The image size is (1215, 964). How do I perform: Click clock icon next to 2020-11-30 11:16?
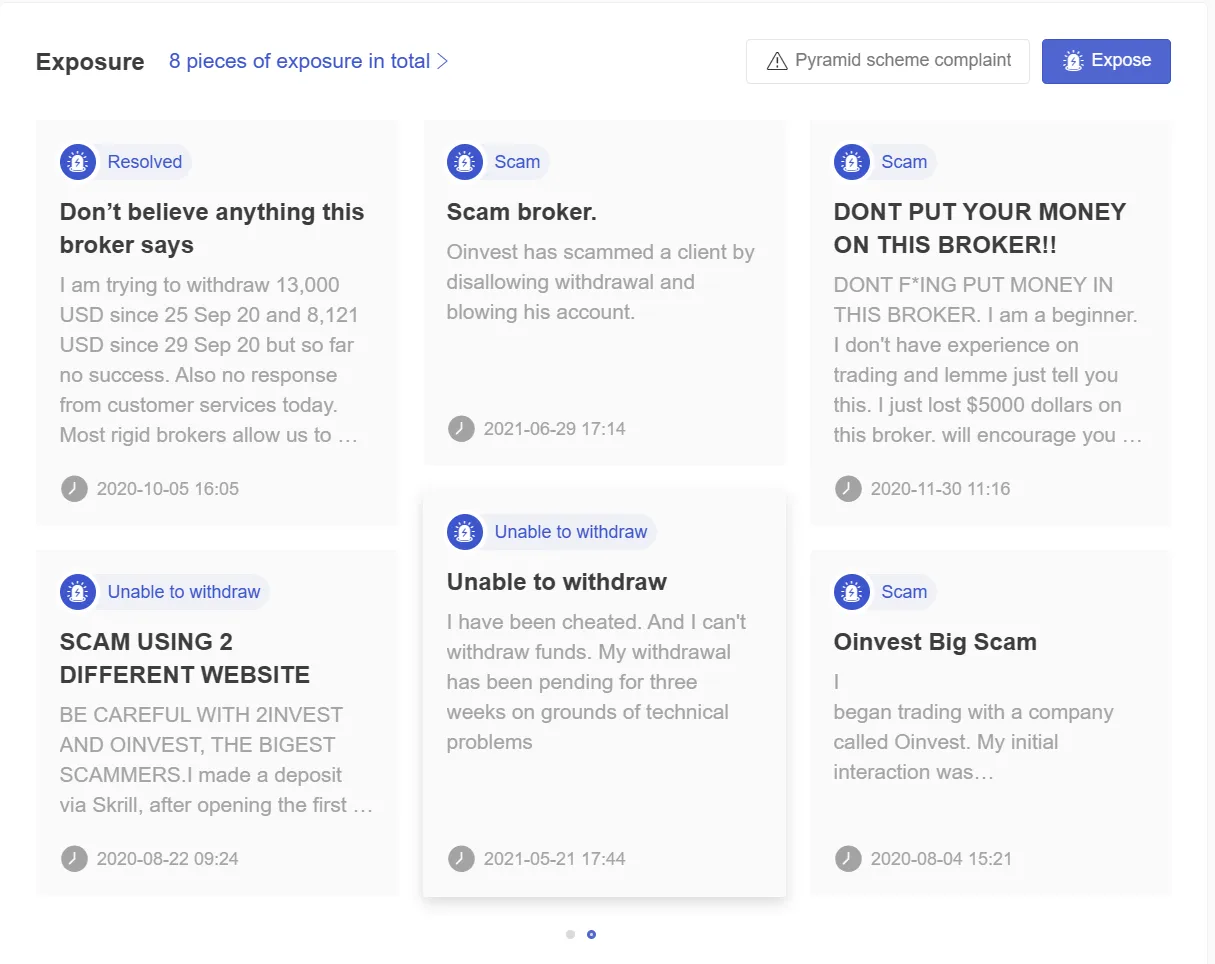(x=848, y=489)
